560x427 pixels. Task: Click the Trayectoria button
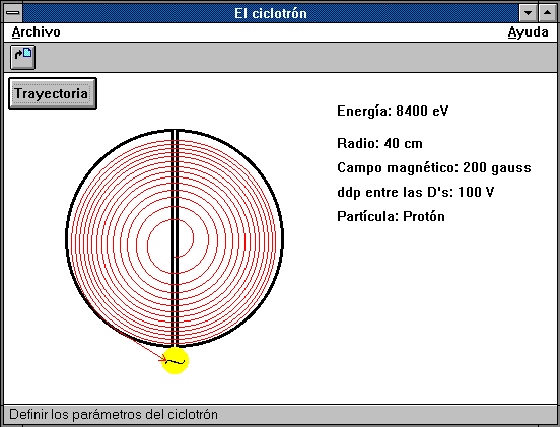[x=52, y=94]
